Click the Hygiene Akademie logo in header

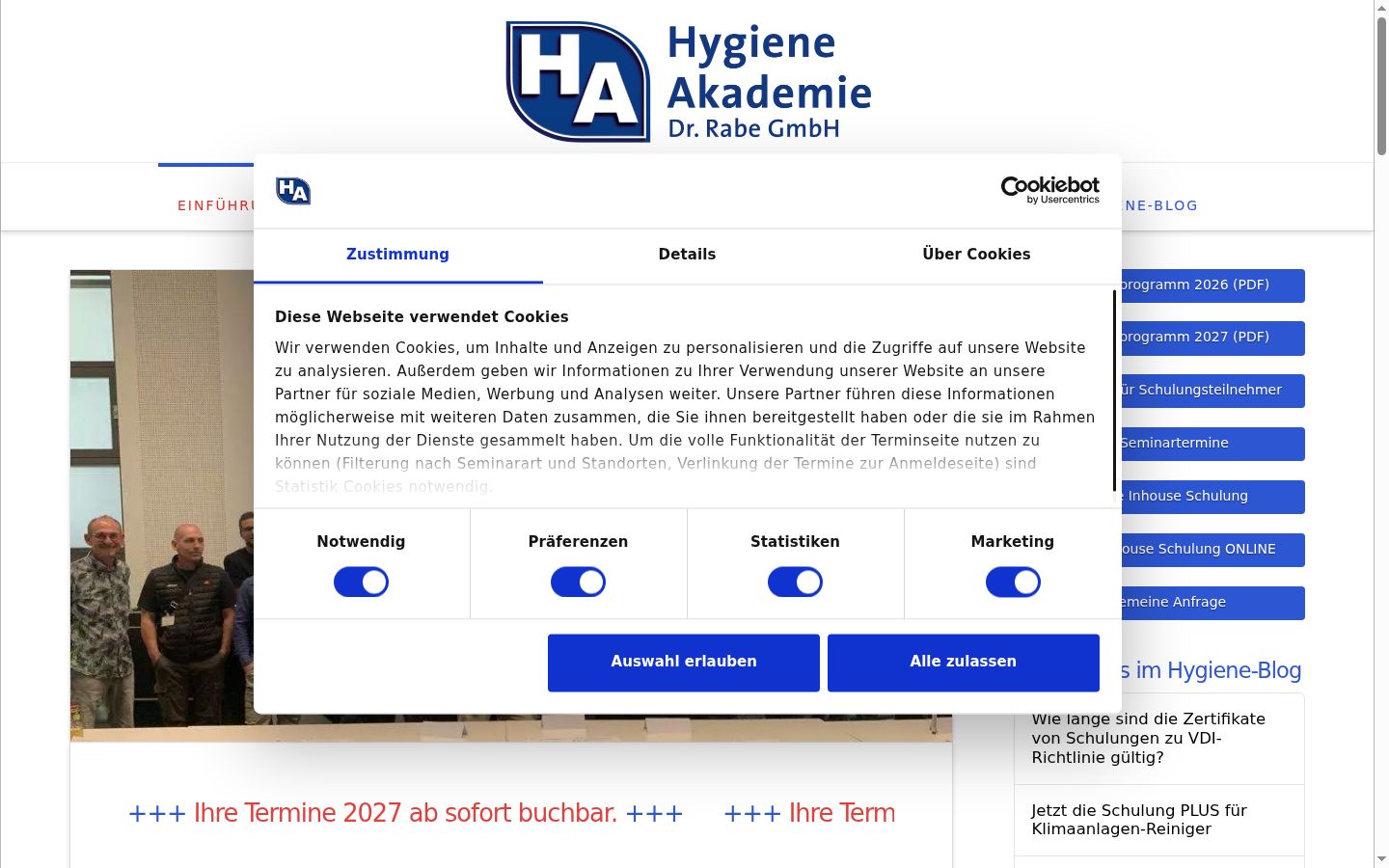689,82
